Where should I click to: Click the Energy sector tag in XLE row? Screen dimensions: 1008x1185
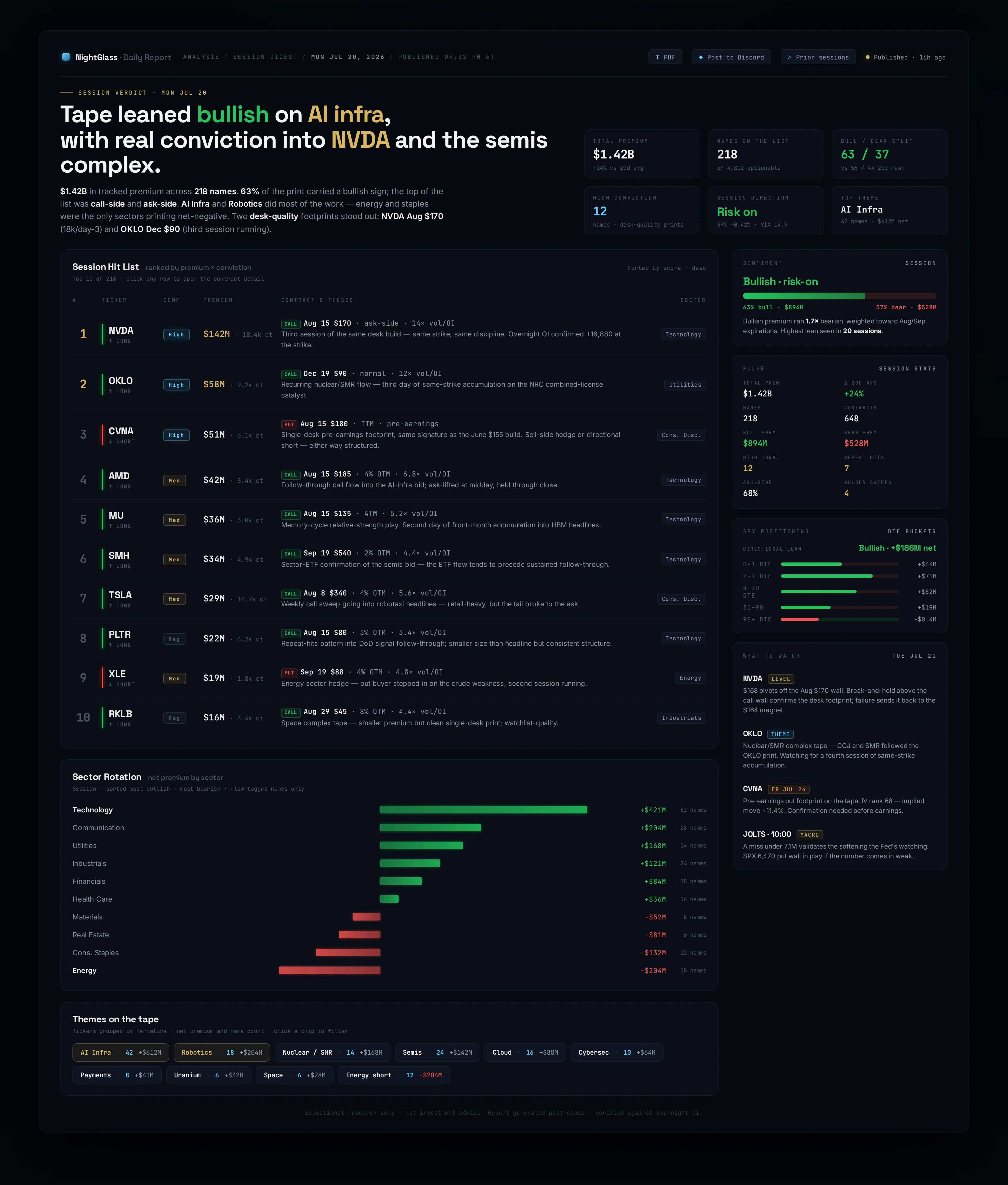pyautogui.click(x=690, y=678)
